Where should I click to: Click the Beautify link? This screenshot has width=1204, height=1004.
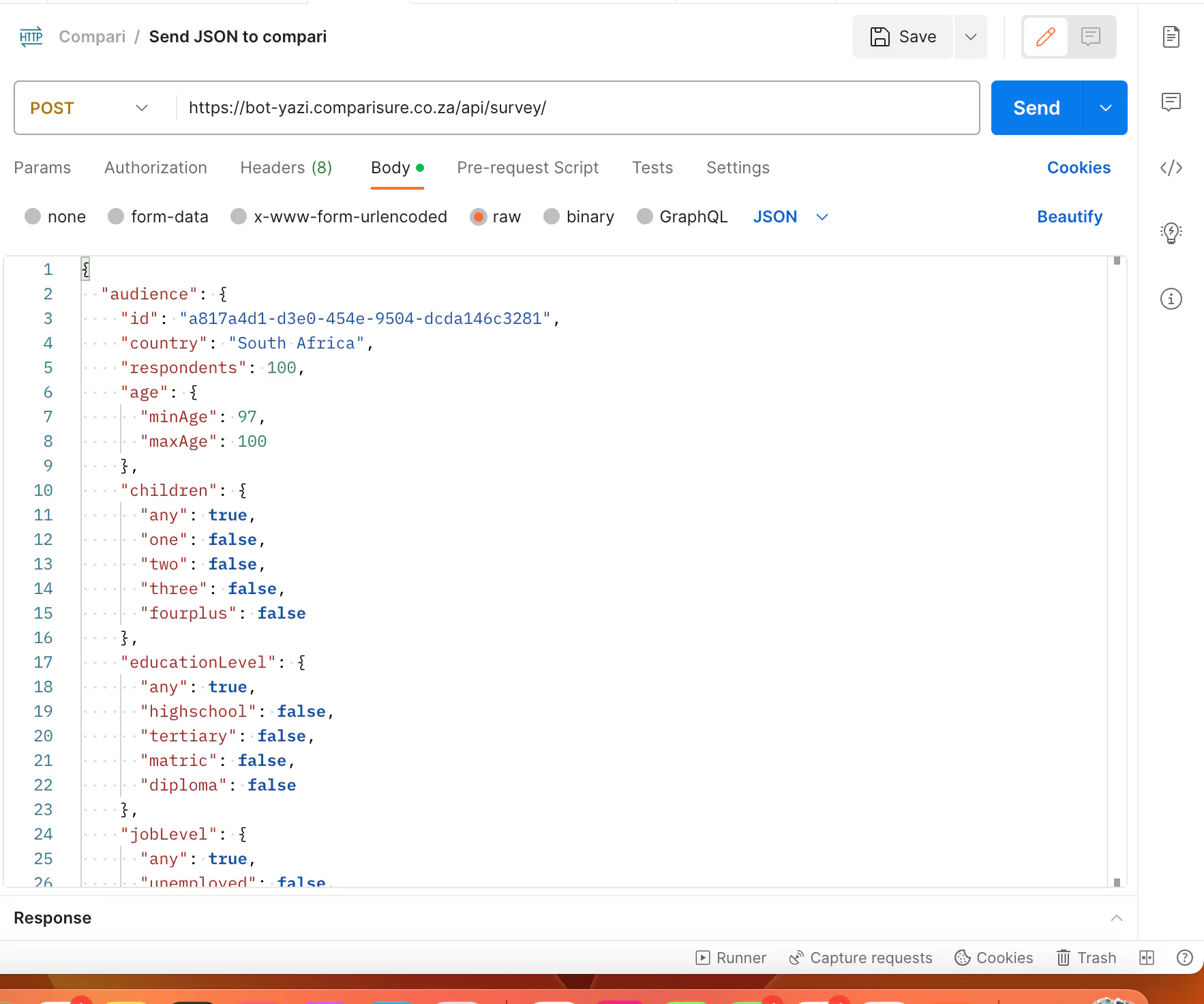[1069, 217]
